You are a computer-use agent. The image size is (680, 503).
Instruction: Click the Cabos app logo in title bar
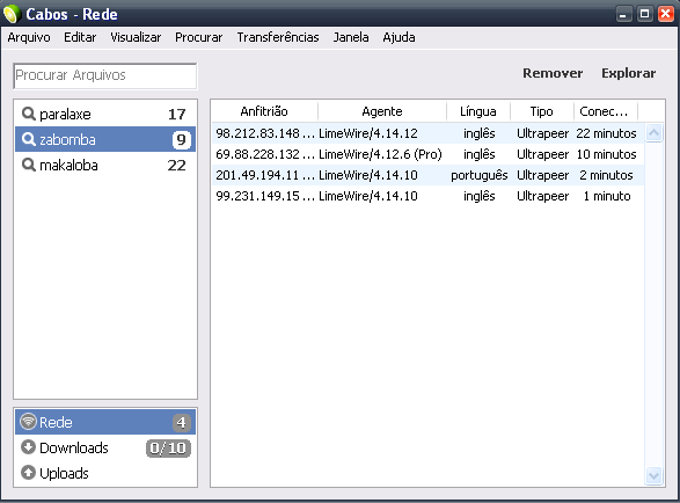tap(12, 14)
